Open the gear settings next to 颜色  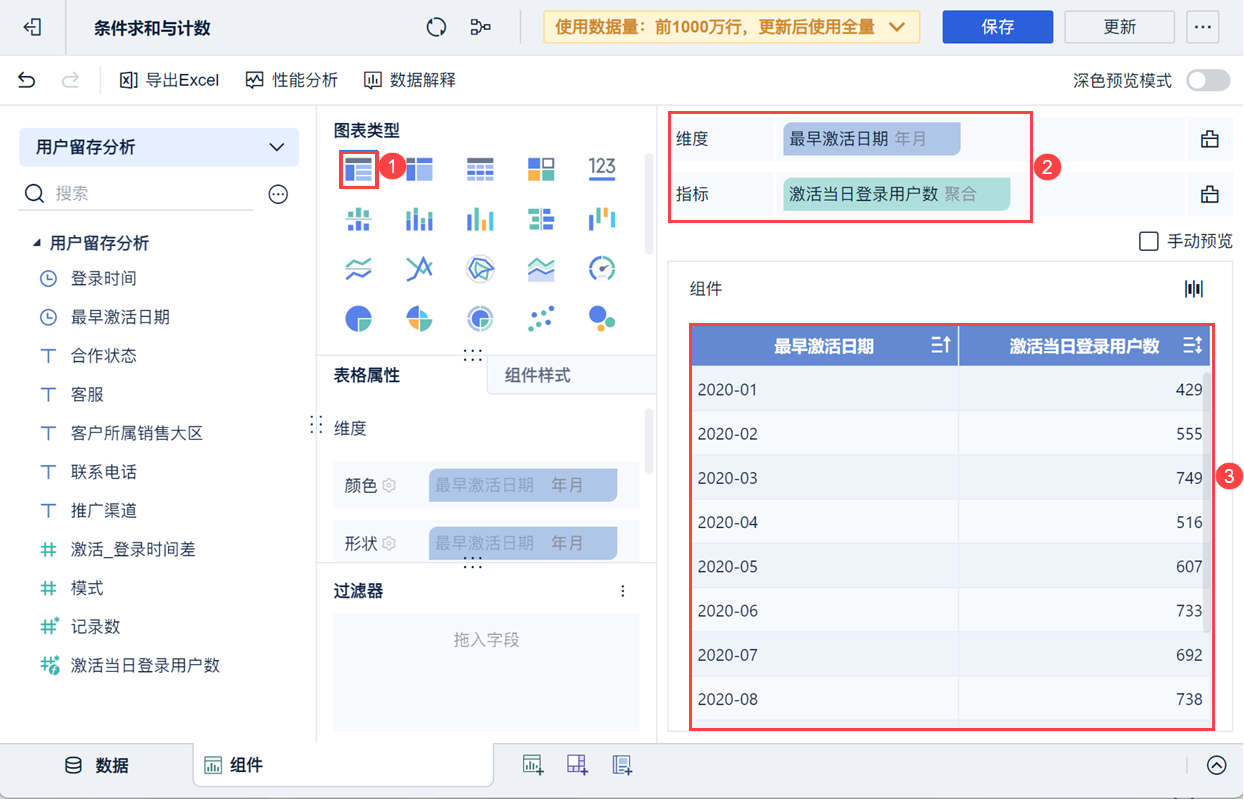click(389, 485)
